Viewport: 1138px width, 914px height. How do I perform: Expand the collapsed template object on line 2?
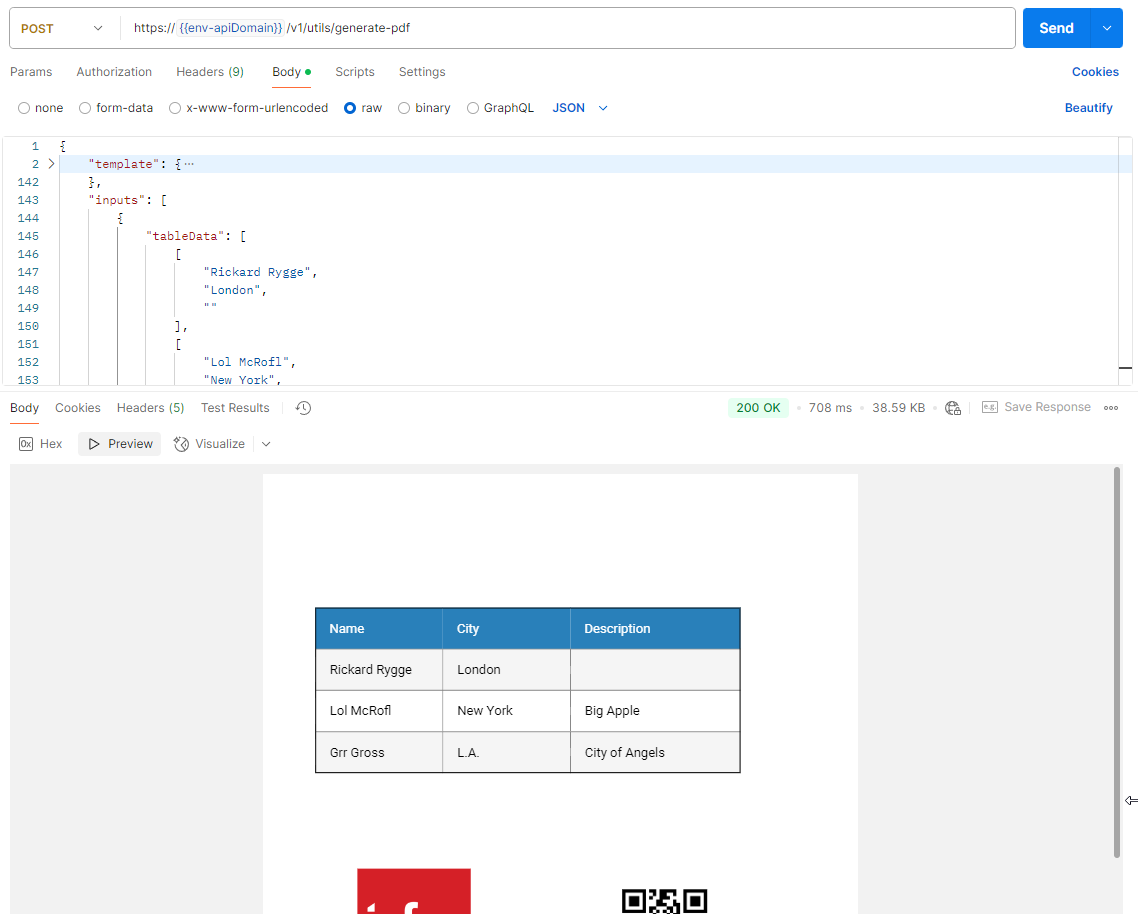(51, 164)
